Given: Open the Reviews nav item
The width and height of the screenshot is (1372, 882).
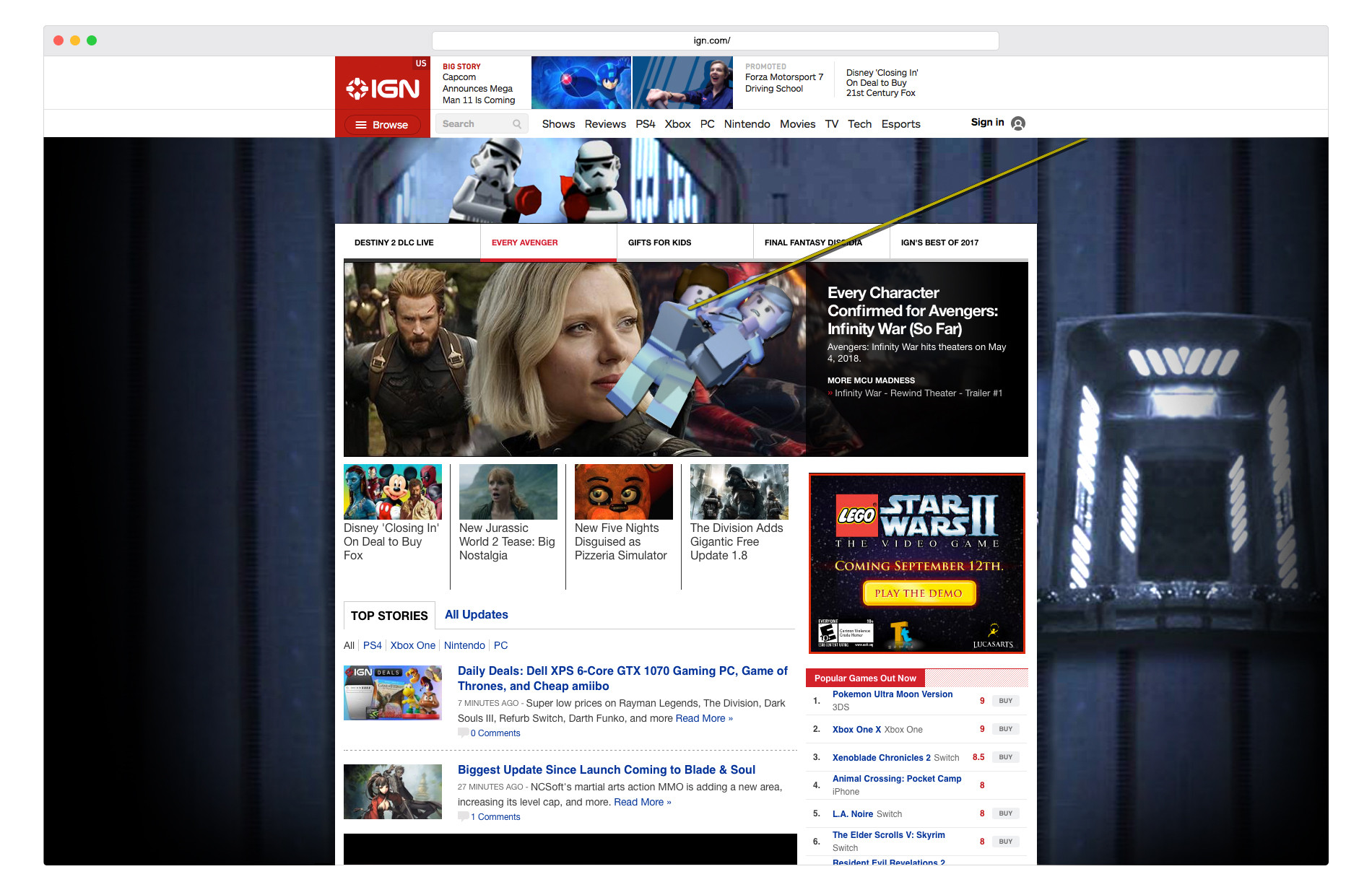Looking at the screenshot, I should [605, 124].
